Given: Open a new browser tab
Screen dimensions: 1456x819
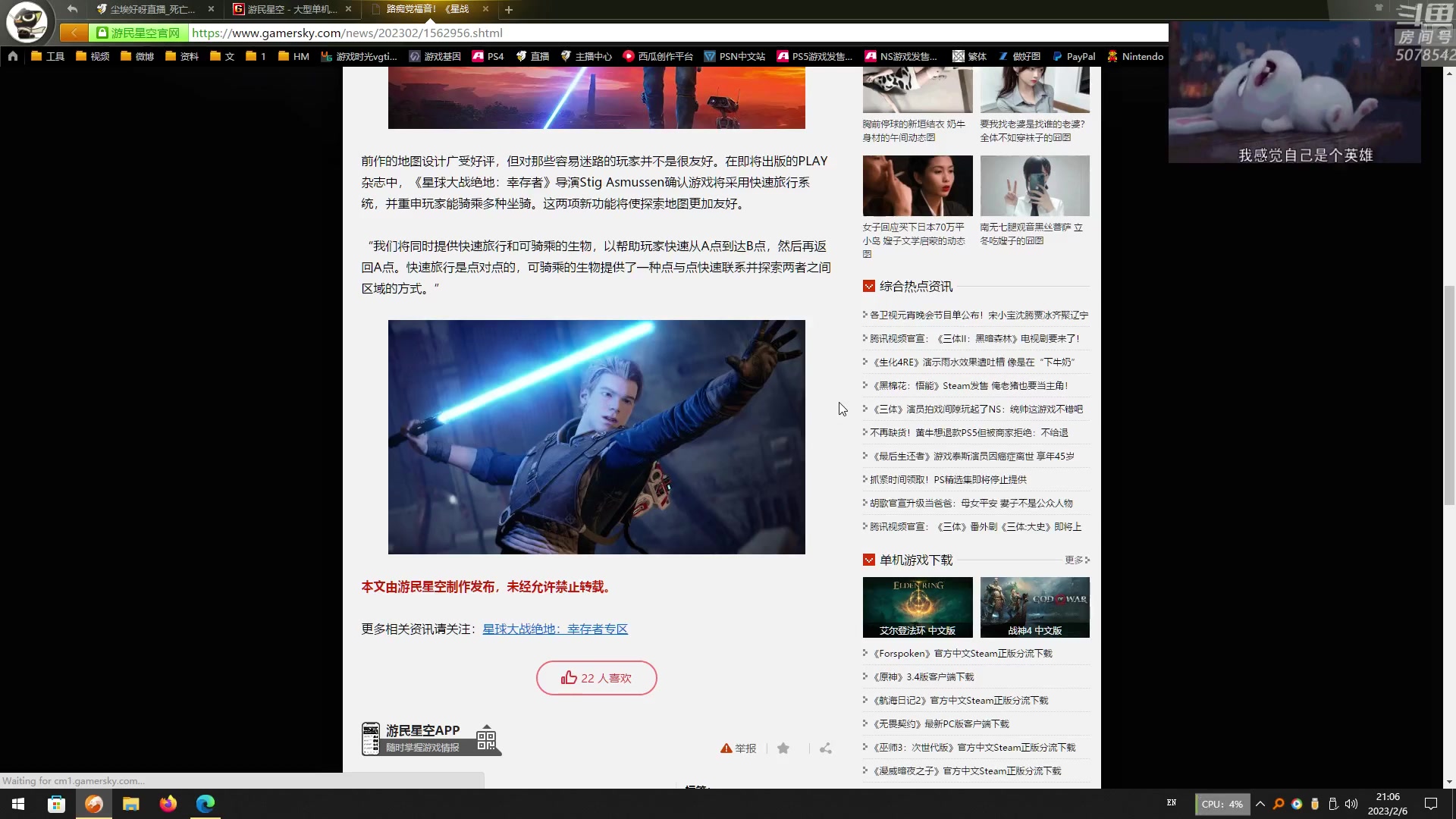Looking at the screenshot, I should 509,10.
